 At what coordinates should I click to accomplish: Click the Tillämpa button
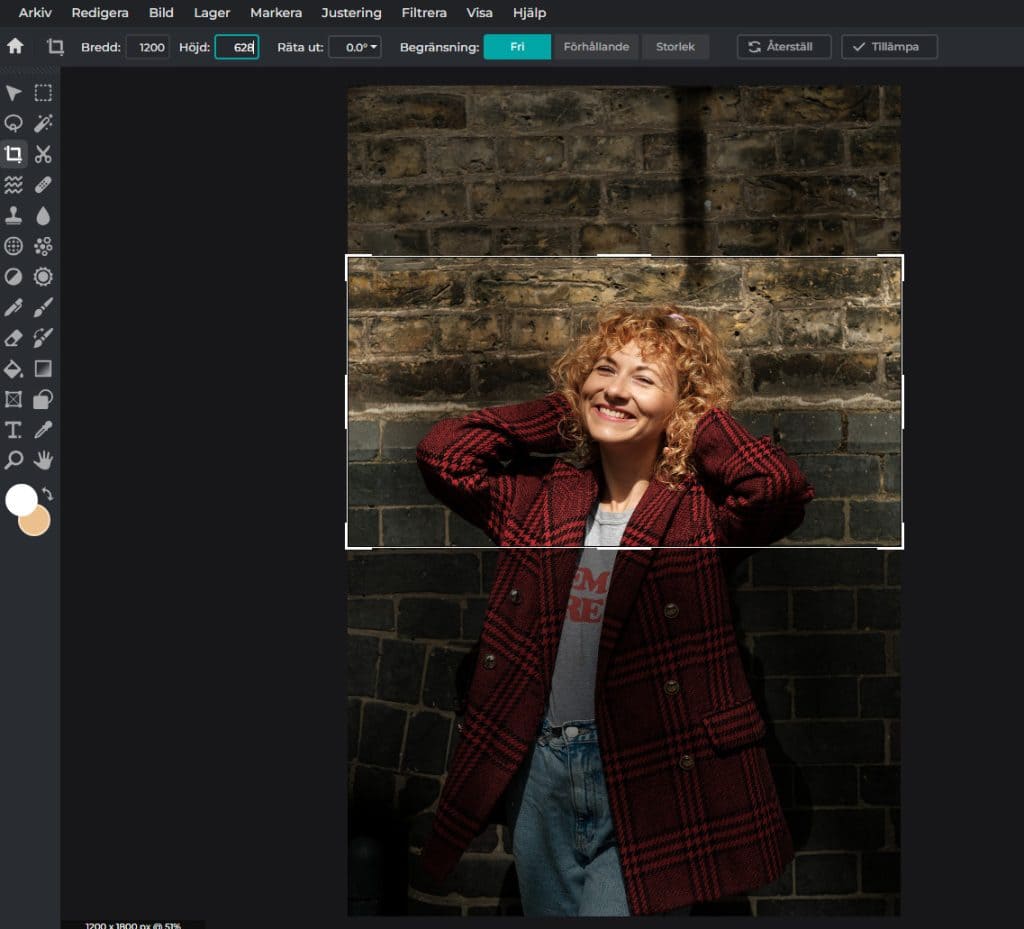(889, 47)
